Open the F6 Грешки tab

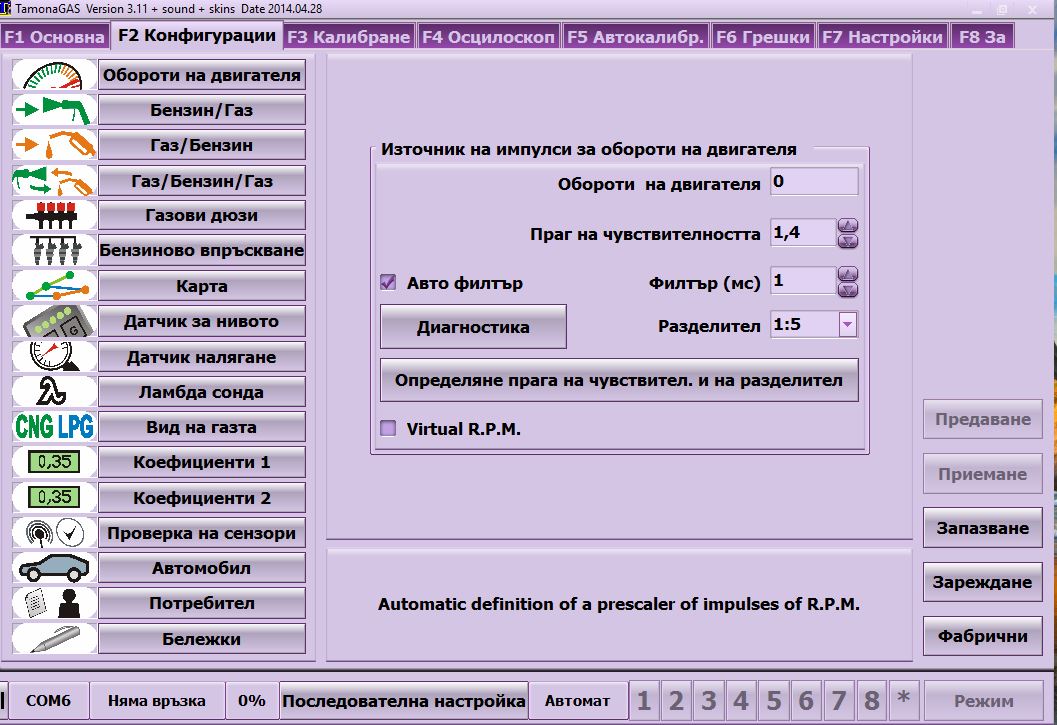click(762, 37)
